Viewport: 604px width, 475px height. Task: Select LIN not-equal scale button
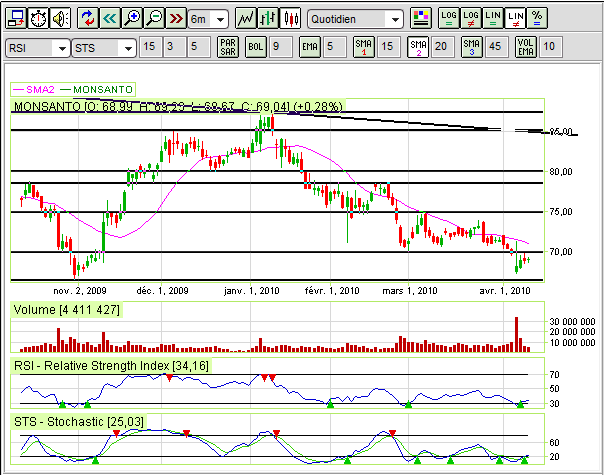(515, 18)
